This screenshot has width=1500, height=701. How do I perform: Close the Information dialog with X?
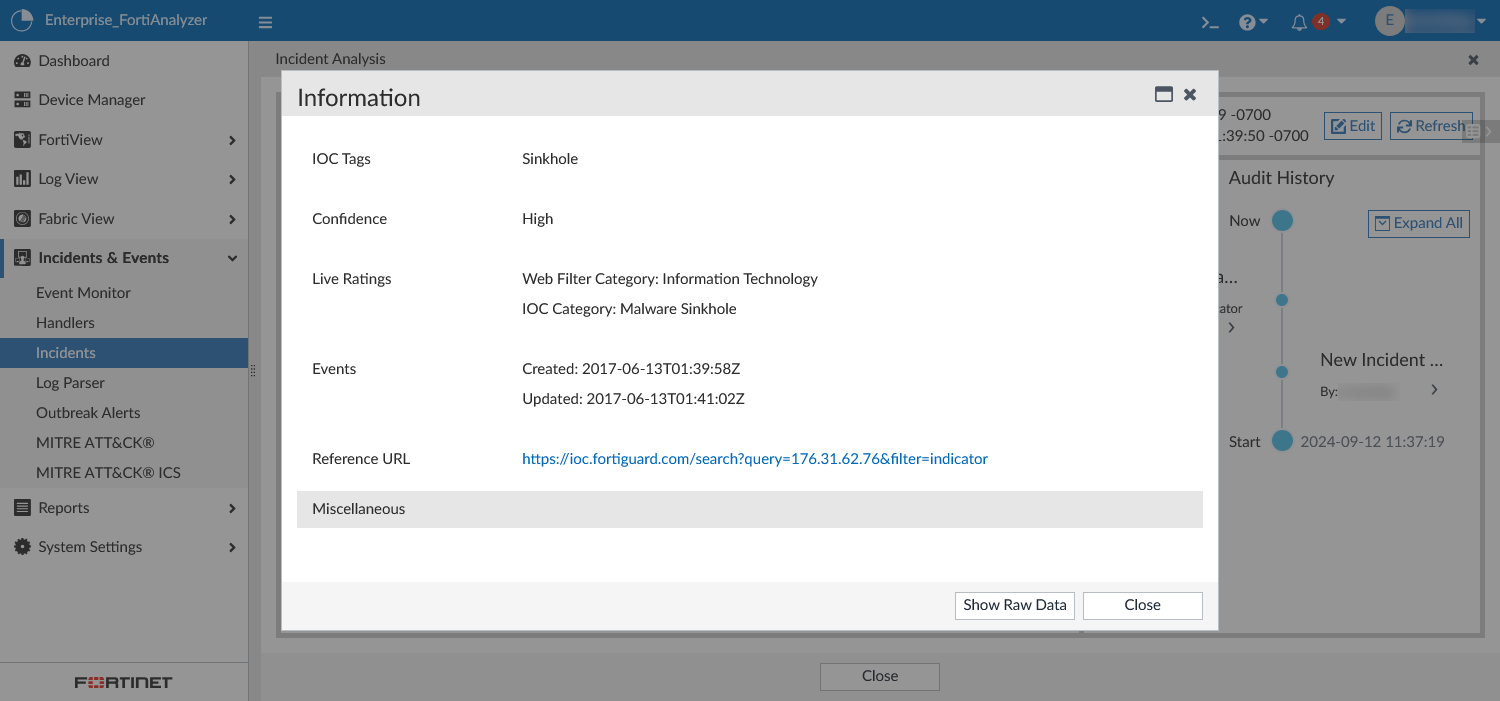click(1190, 94)
